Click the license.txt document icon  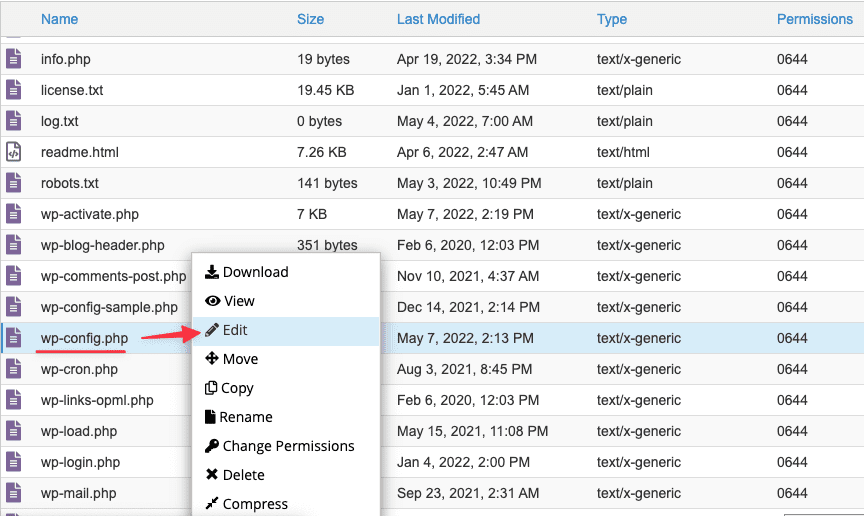pyautogui.click(x=13, y=90)
